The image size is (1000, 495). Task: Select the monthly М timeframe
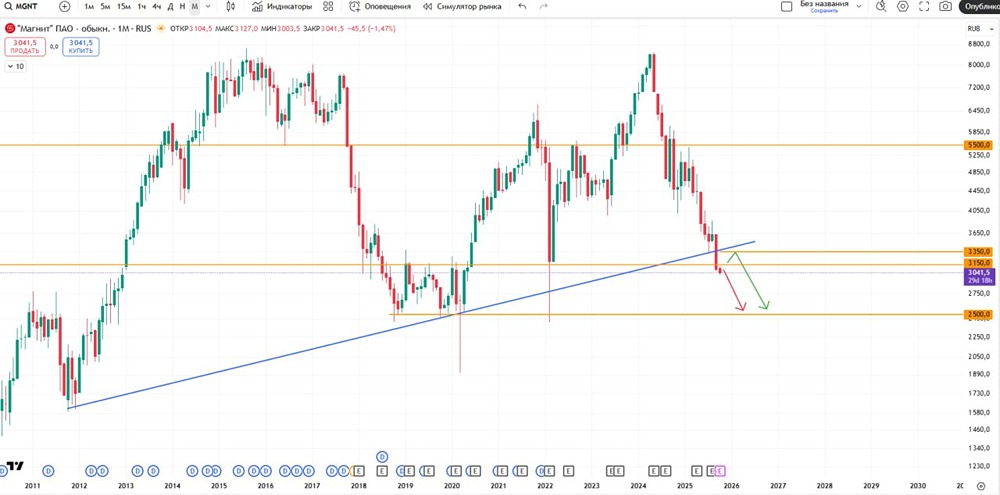(x=195, y=6)
